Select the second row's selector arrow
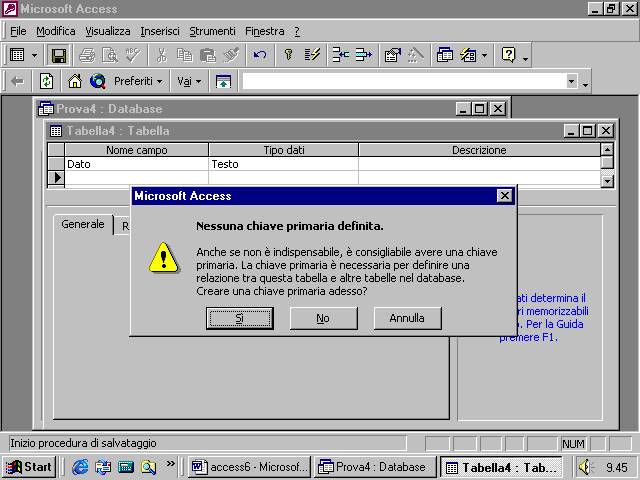The image size is (640, 480). click(56, 178)
